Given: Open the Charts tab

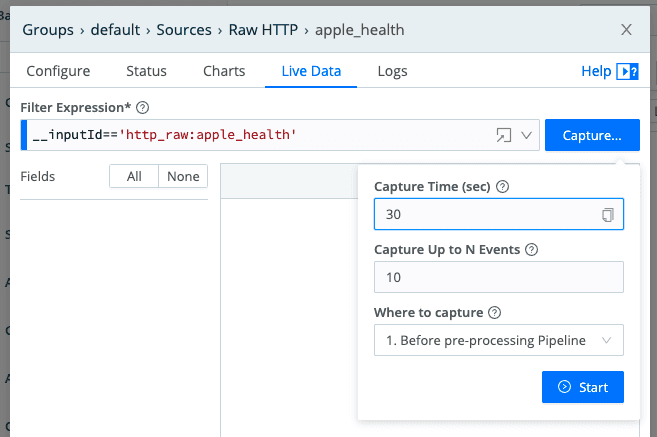Looking at the screenshot, I should (x=224, y=71).
